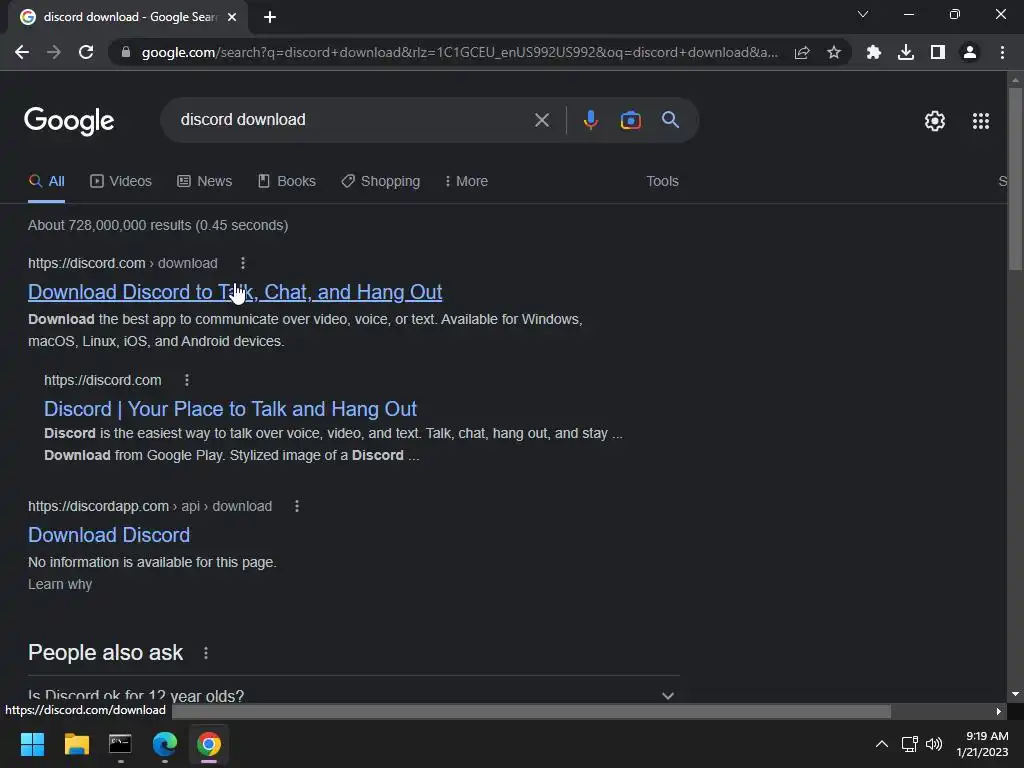Bookmark this tab with the star
The height and width of the screenshot is (768, 1024).
point(834,52)
